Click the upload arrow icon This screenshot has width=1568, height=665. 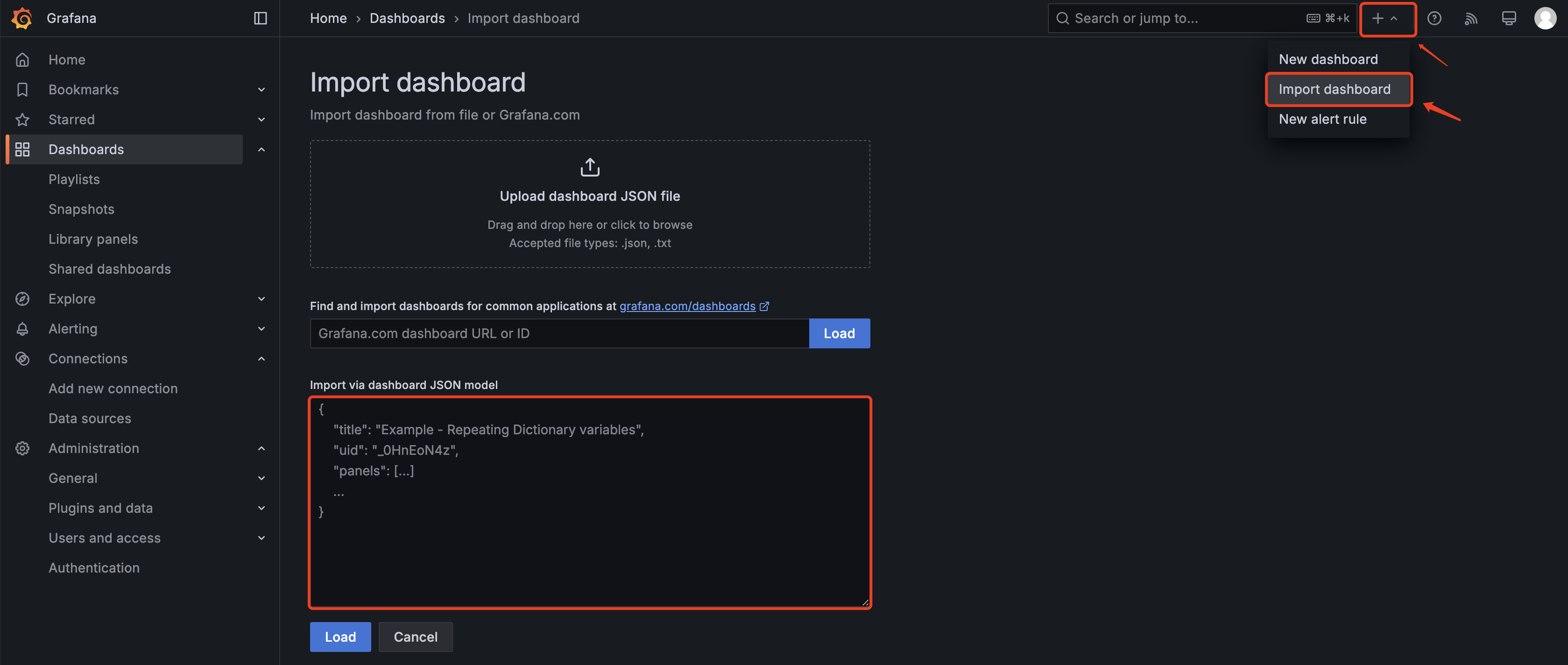point(590,167)
